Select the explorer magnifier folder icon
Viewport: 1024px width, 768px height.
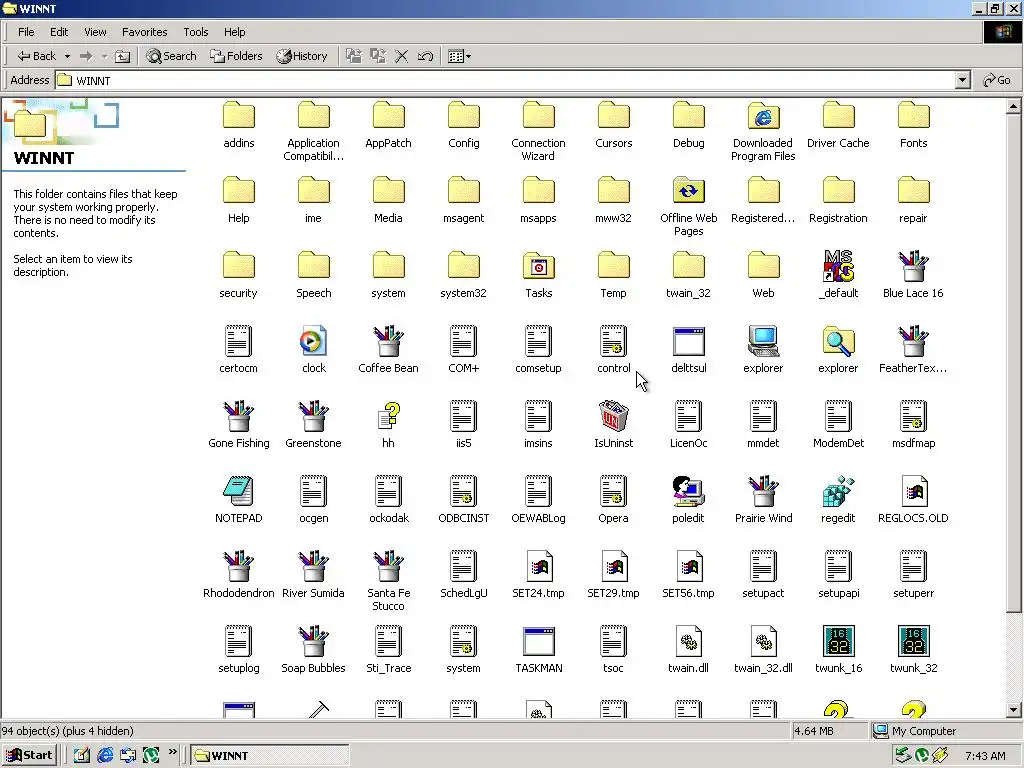(x=838, y=341)
